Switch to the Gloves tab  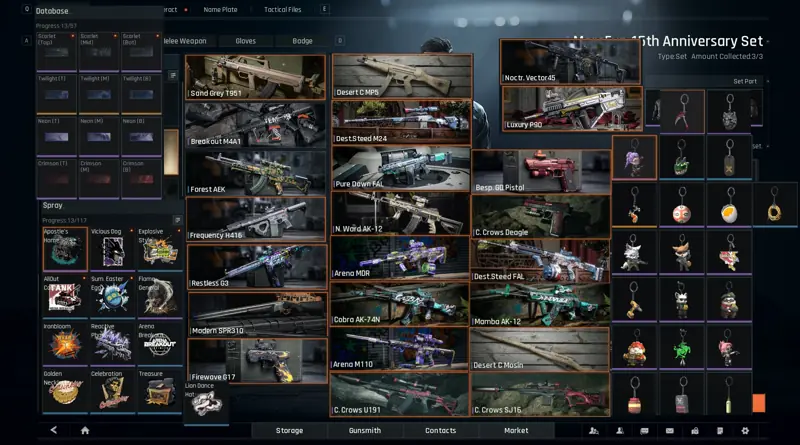click(x=245, y=41)
